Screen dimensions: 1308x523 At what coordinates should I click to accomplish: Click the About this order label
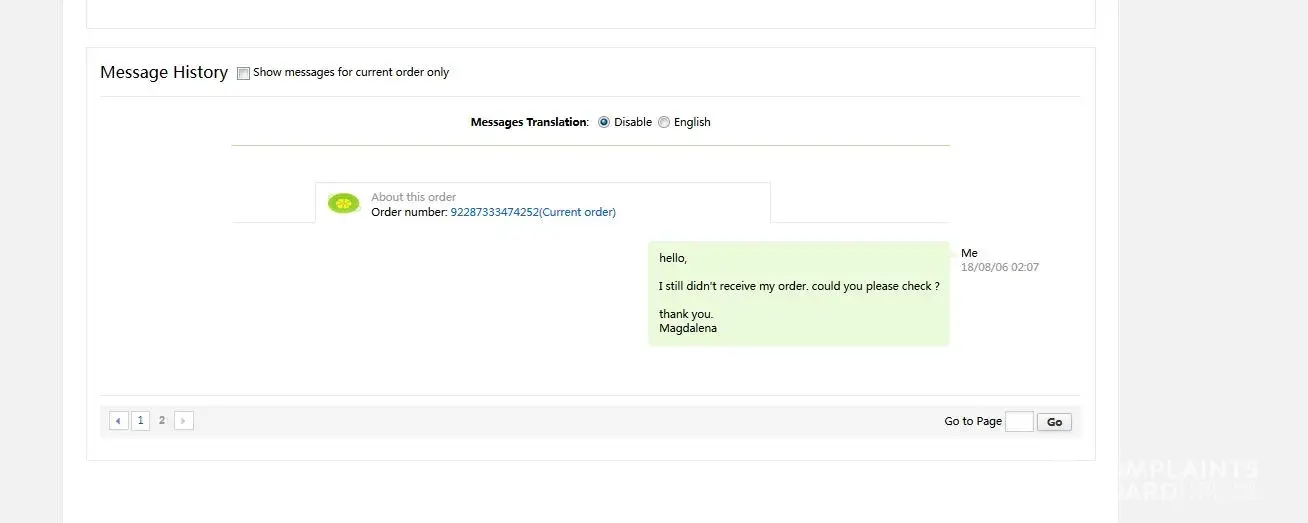413,197
